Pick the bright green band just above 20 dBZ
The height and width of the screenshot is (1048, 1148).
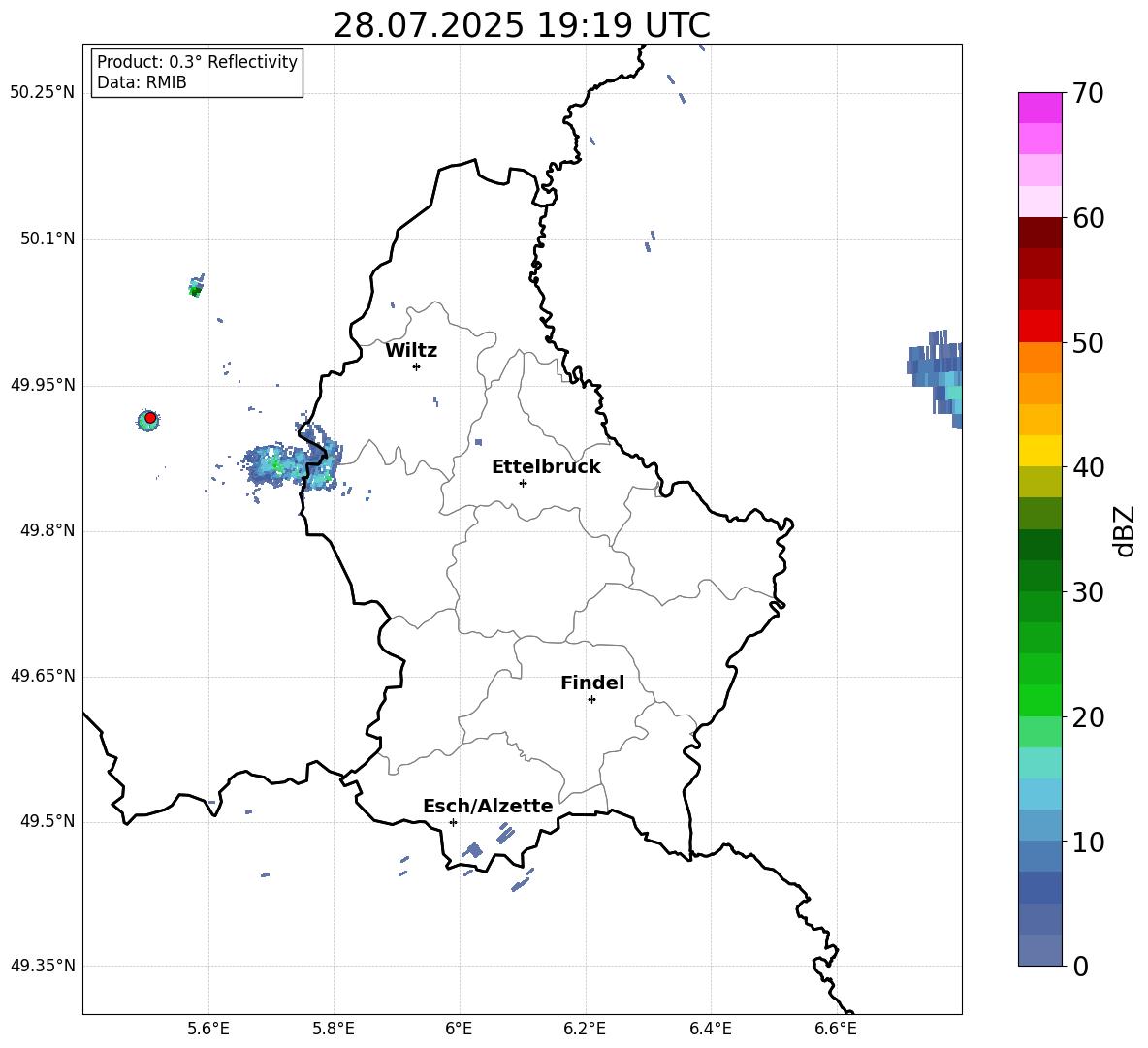(x=1039, y=700)
